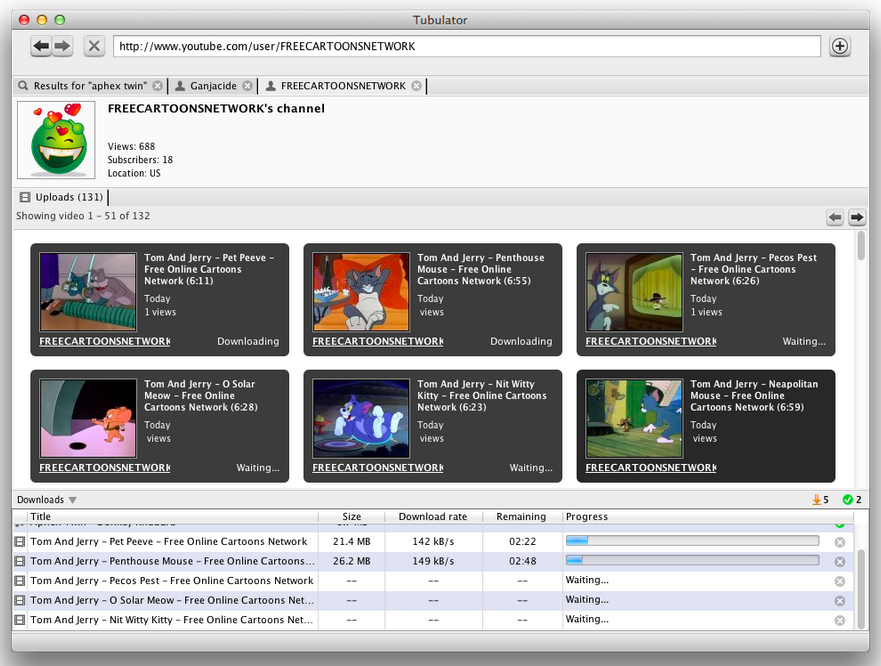
Task: Open the Uploads (131) tab
Action: pyautogui.click(x=62, y=197)
